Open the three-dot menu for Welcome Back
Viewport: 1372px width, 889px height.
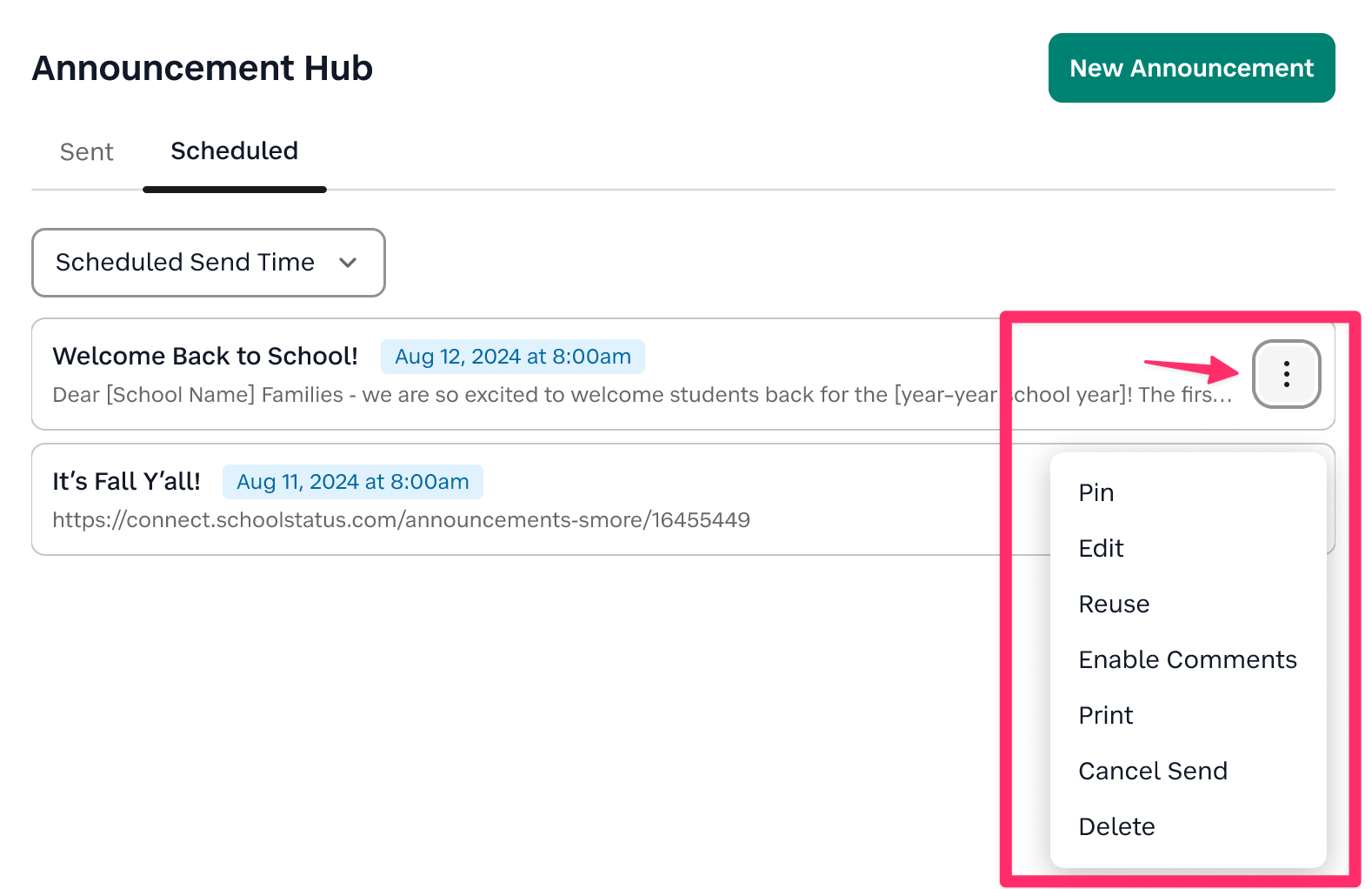tap(1286, 374)
